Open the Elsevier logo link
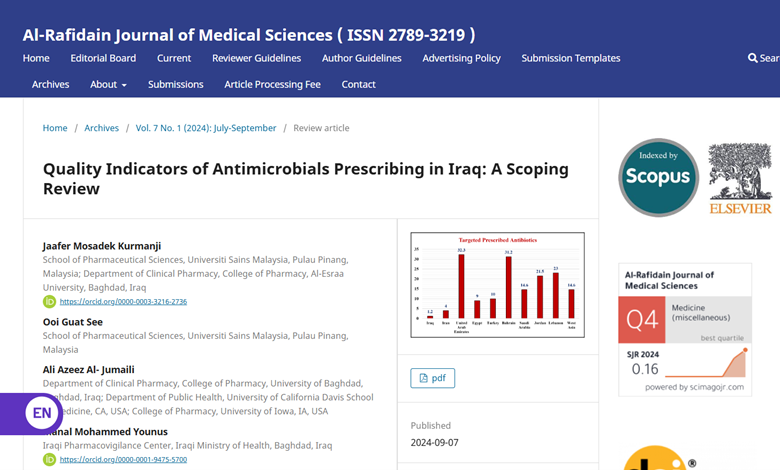Image resolution: width=780 pixels, height=470 pixels. (740, 178)
